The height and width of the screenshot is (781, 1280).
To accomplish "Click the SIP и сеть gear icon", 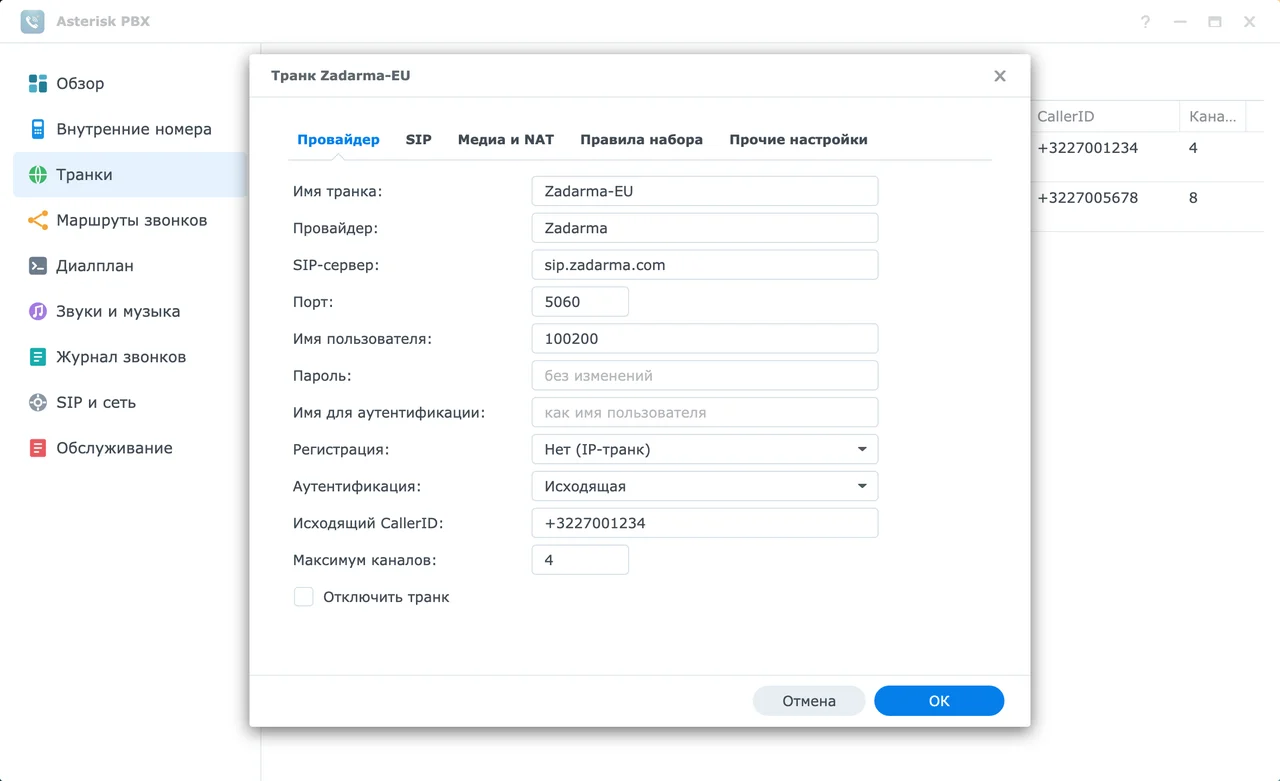I will (38, 402).
